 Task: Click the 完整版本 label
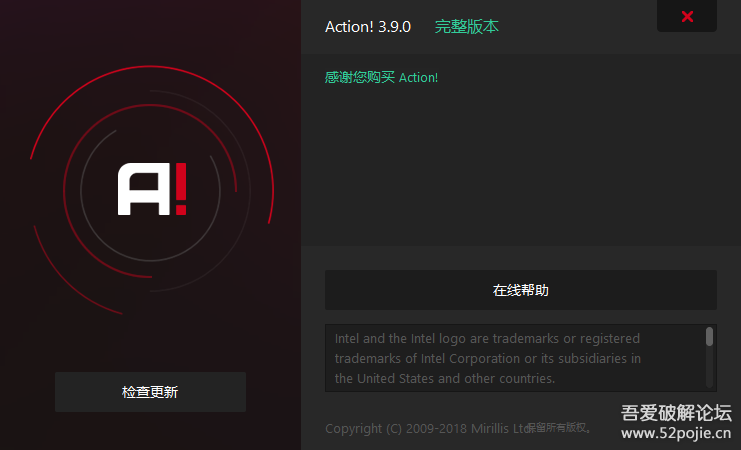point(466,27)
